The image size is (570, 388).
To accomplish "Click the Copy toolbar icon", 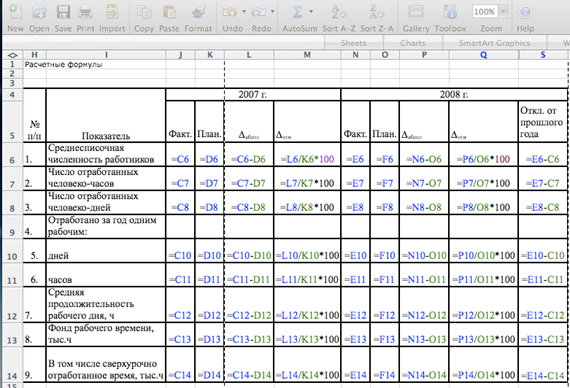I will pyautogui.click(x=144, y=12).
